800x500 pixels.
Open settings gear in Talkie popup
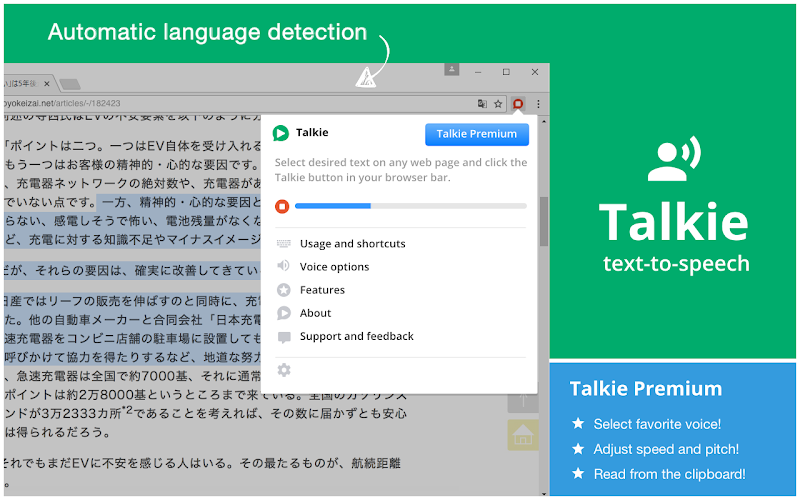click(x=284, y=370)
